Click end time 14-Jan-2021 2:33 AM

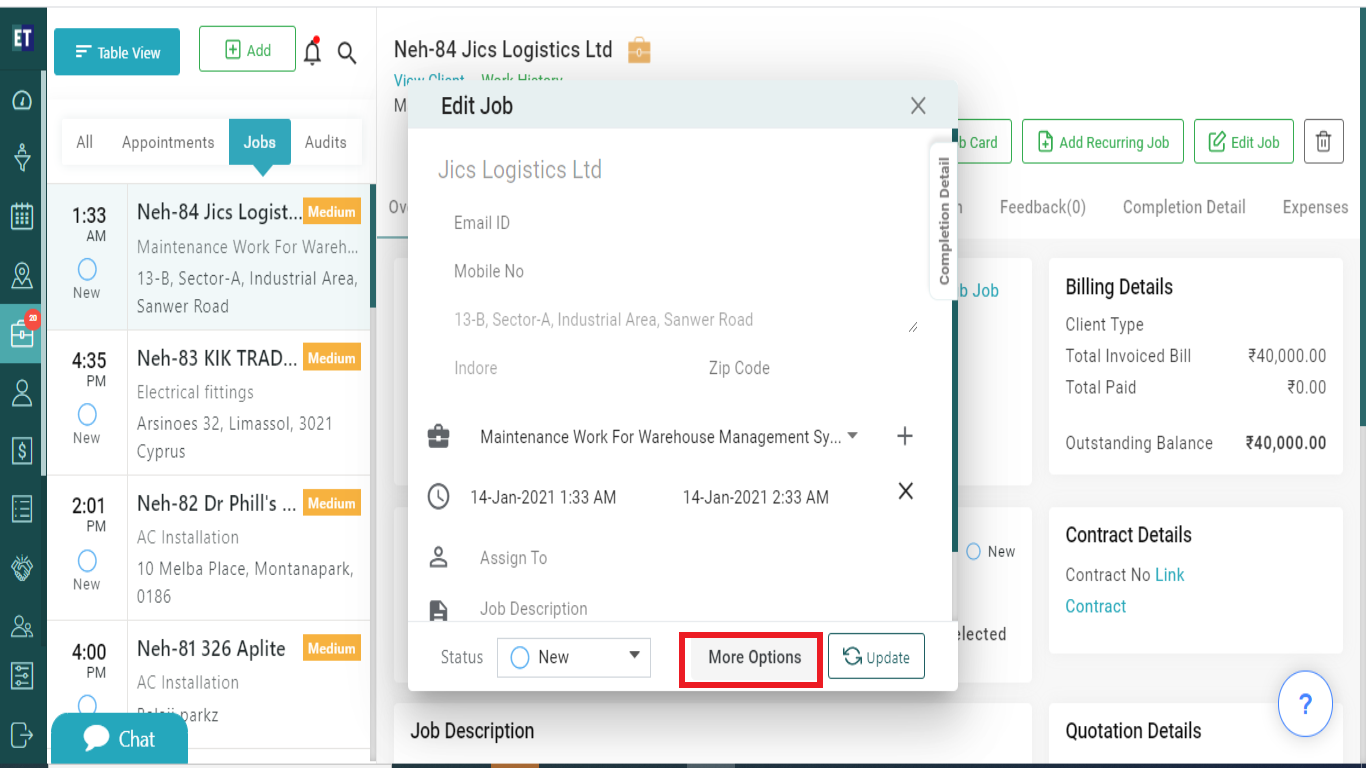(756, 497)
